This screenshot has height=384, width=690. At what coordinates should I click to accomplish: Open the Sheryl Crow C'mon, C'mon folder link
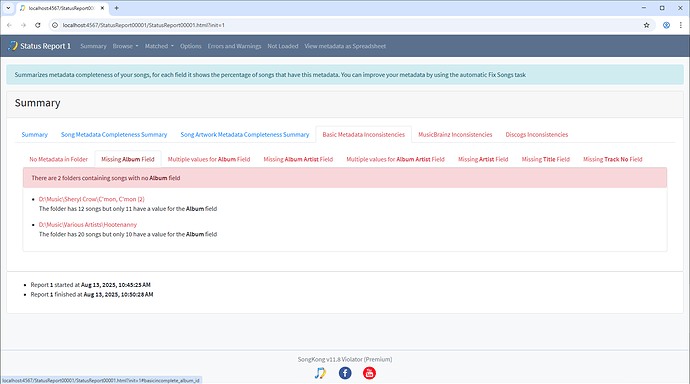click(92, 199)
